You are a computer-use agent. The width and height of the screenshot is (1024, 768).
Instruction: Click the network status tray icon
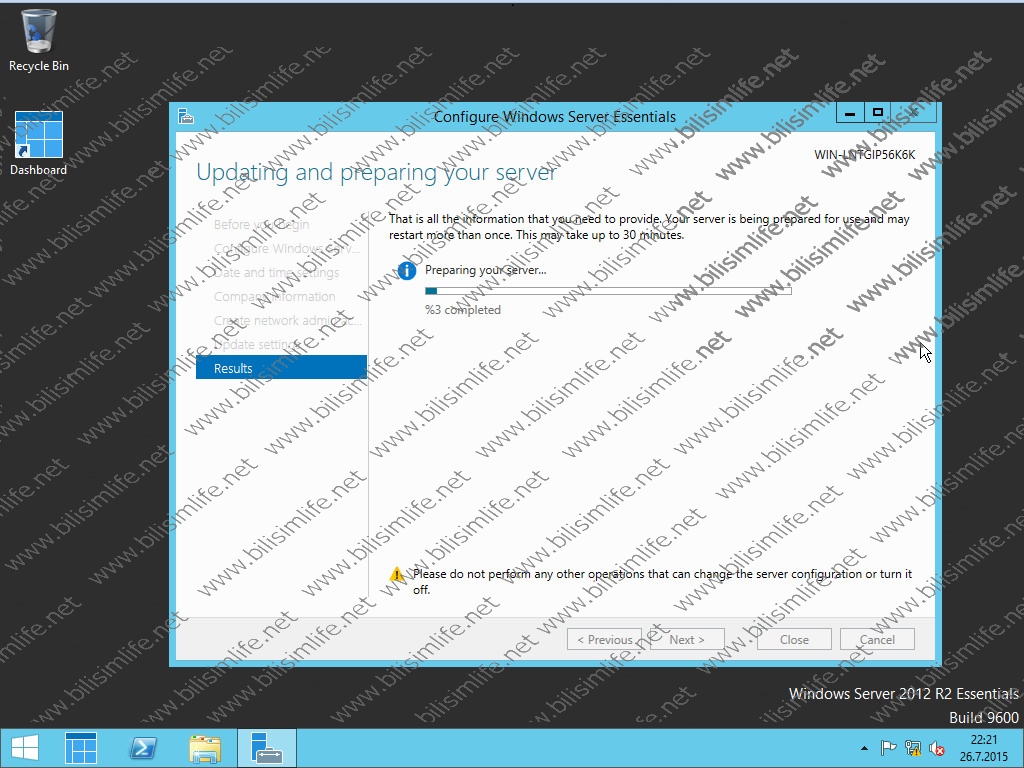(x=913, y=748)
